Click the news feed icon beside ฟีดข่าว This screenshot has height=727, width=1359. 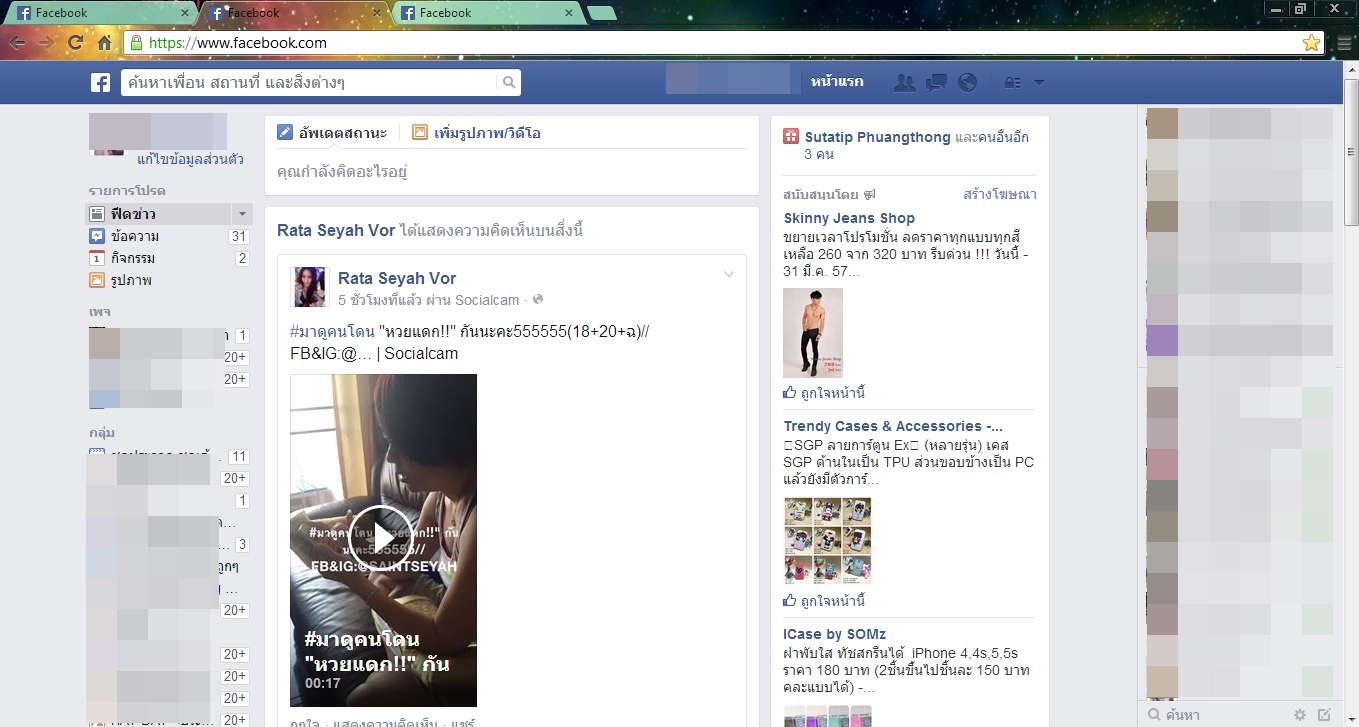pyautogui.click(x=97, y=214)
